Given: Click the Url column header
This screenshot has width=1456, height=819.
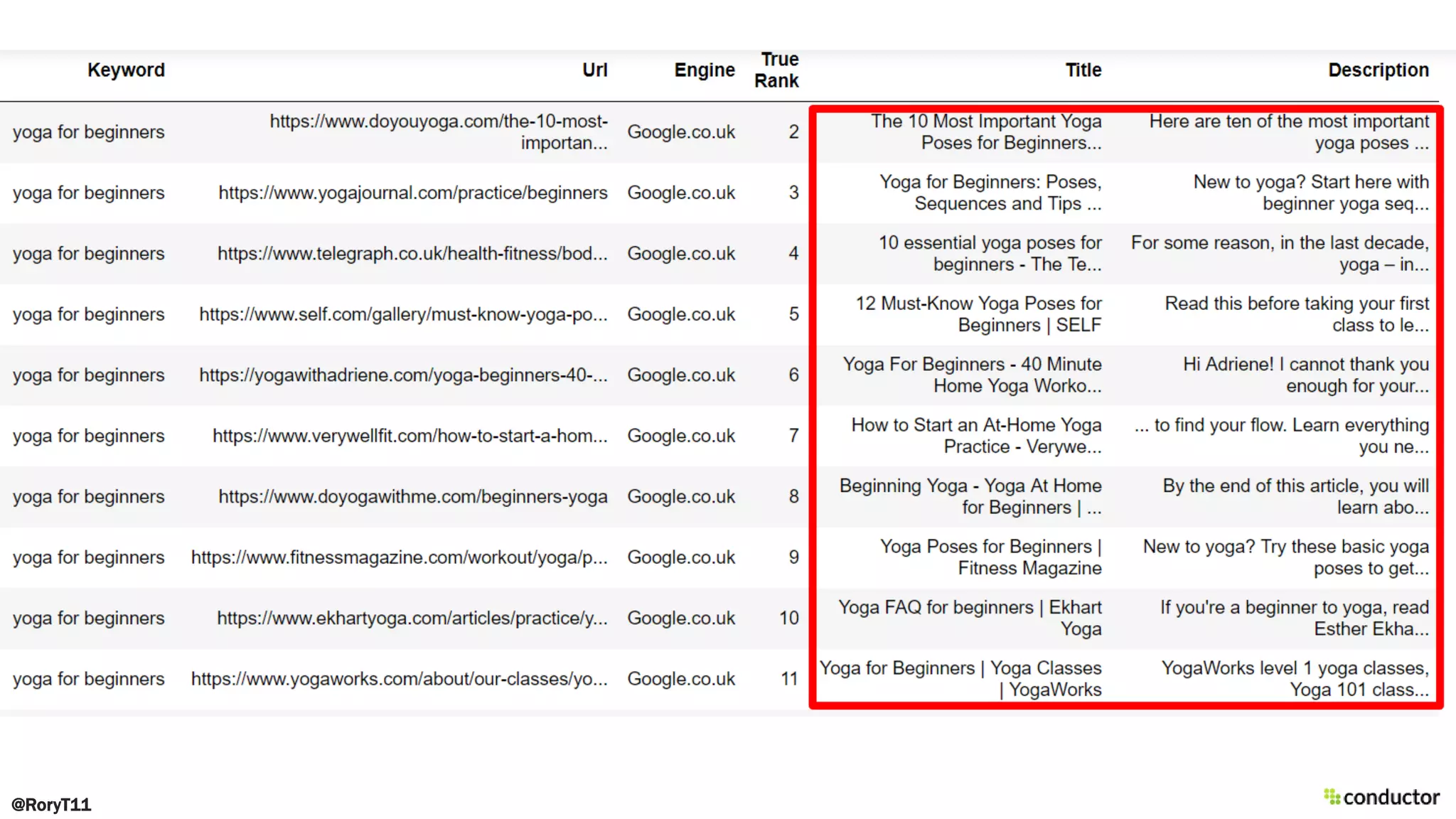Looking at the screenshot, I should (x=594, y=70).
